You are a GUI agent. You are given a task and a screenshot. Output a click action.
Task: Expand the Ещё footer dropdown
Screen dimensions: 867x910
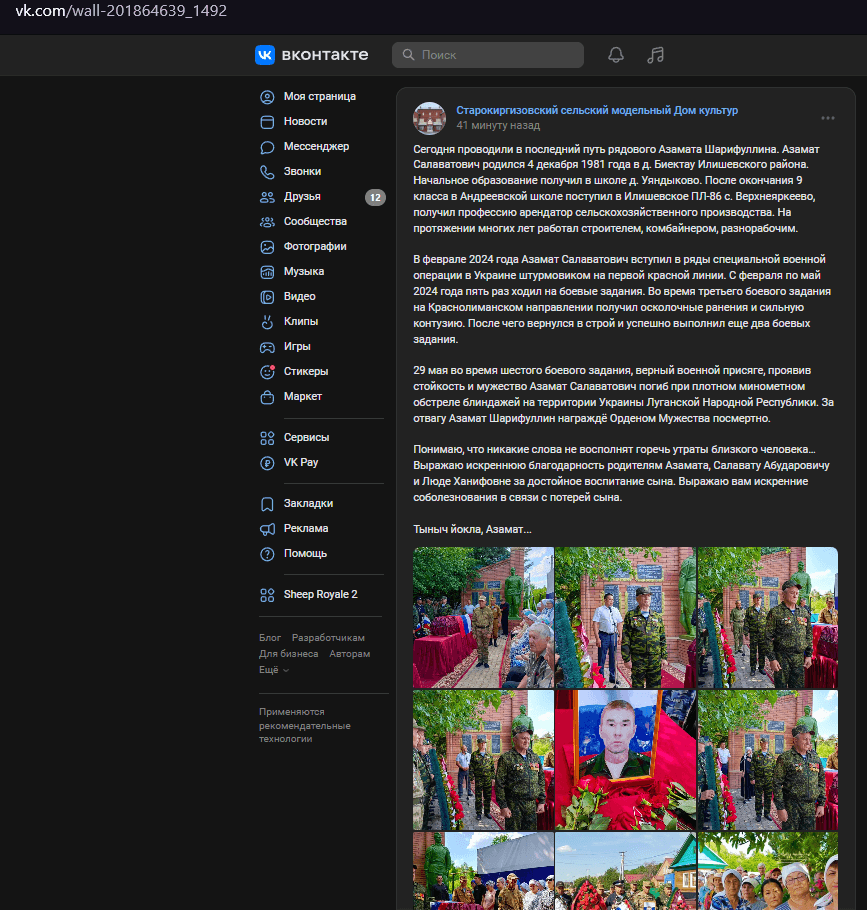coord(273,670)
